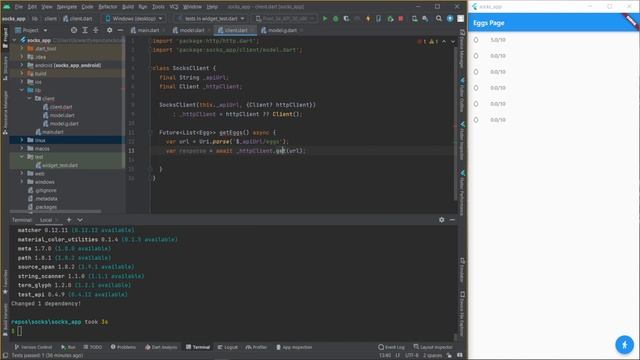
Task: Trigger Flutter hot reload lightning icon
Action: (368, 18)
